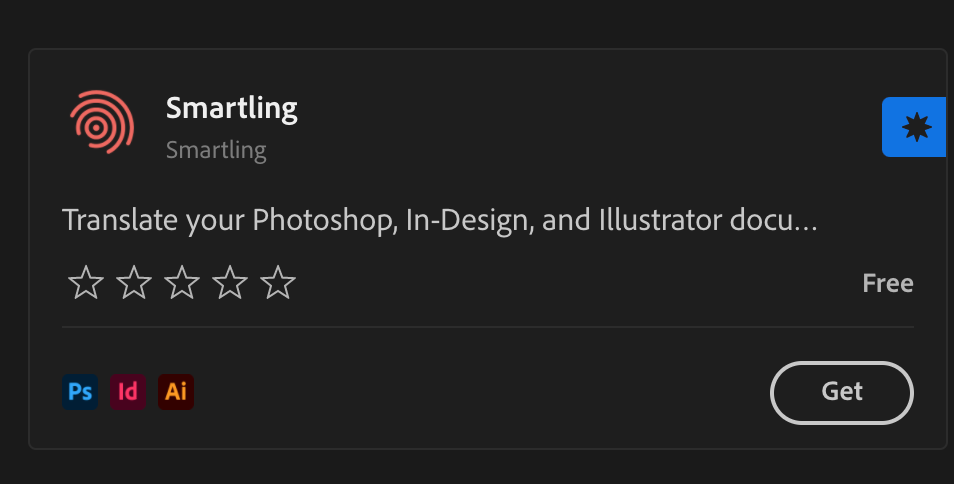This screenshot has height=484, width=954.
Task: Select the third rating star
Action: tap(182, 283)
